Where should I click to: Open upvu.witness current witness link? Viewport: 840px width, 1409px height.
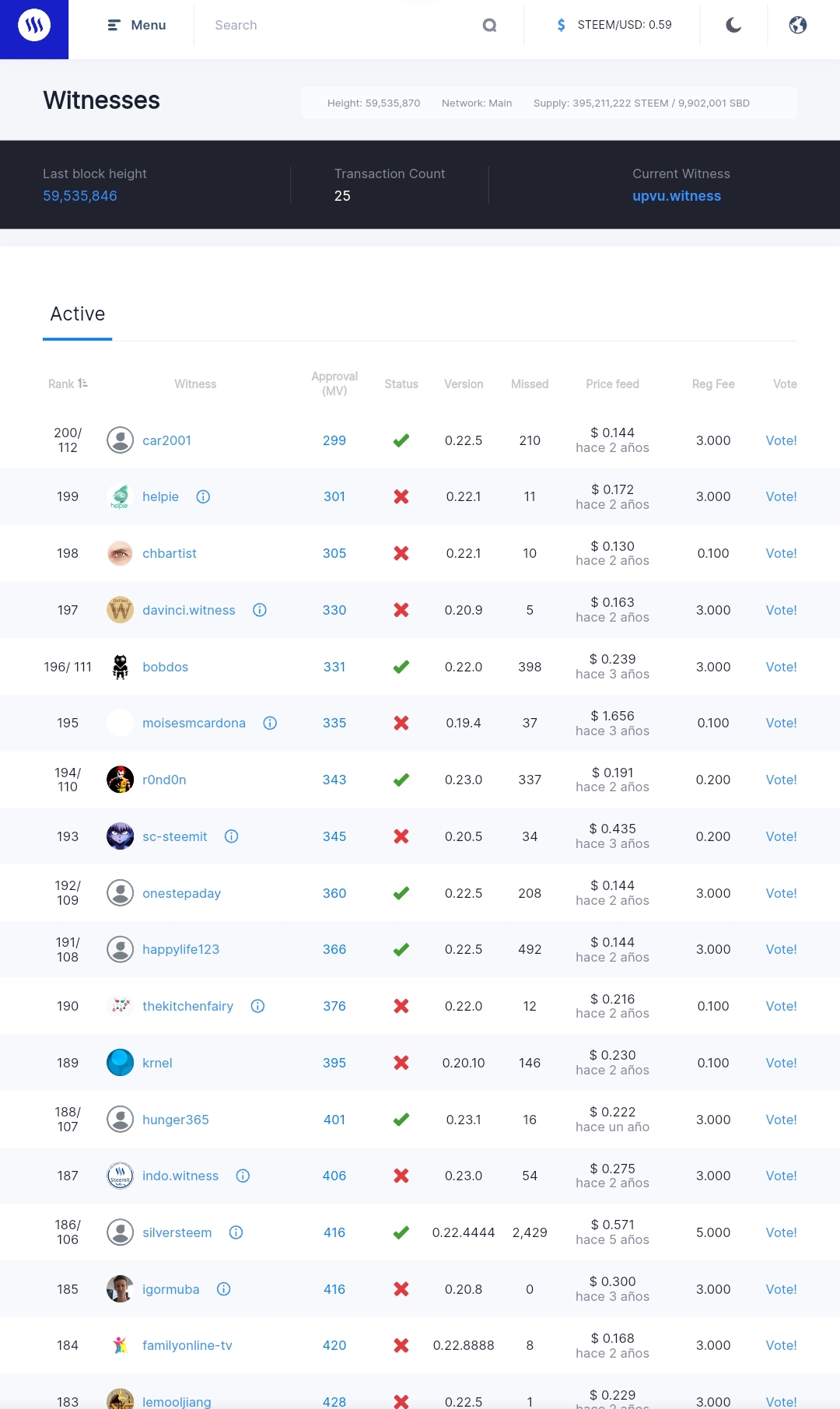(677, 196)
